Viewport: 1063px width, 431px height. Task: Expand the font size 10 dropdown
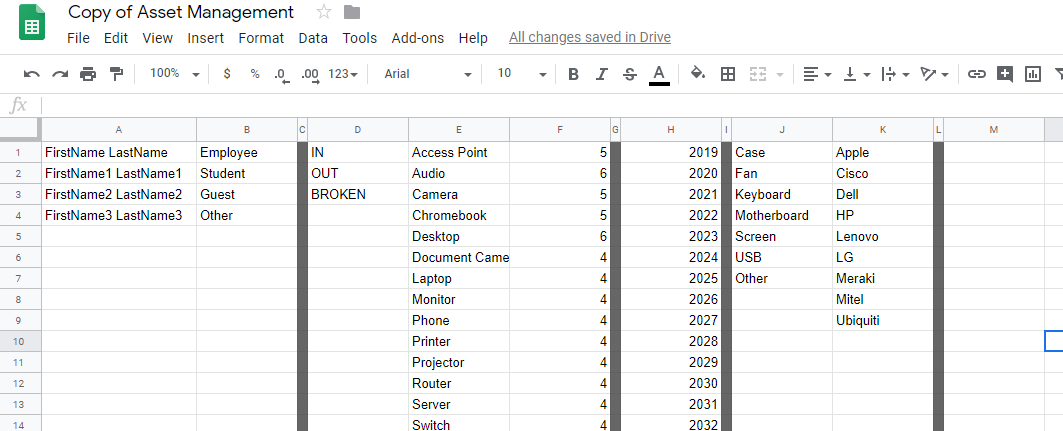[521, 74]
